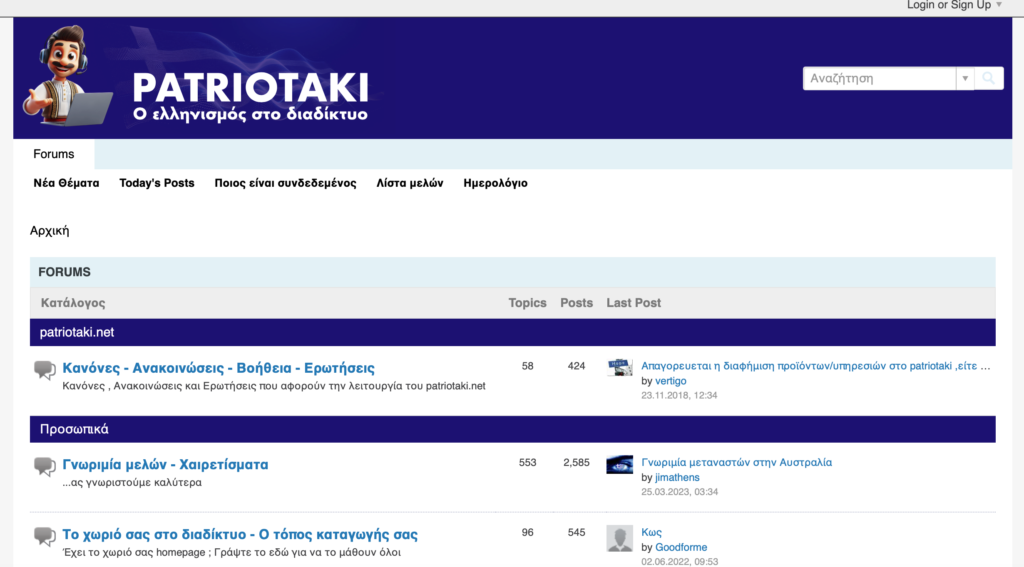
Task: Click the search magnifier icon
Action: (x=989, y=78)
